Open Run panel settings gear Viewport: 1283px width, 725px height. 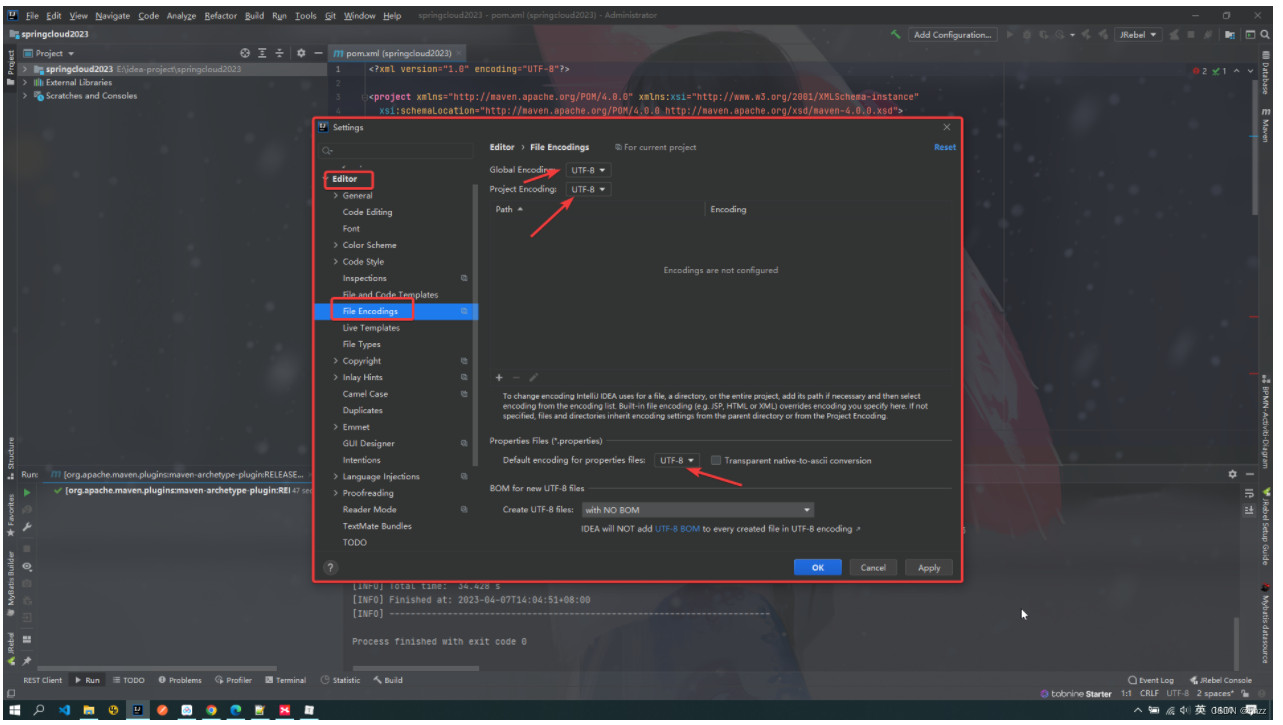[1233, 474]
